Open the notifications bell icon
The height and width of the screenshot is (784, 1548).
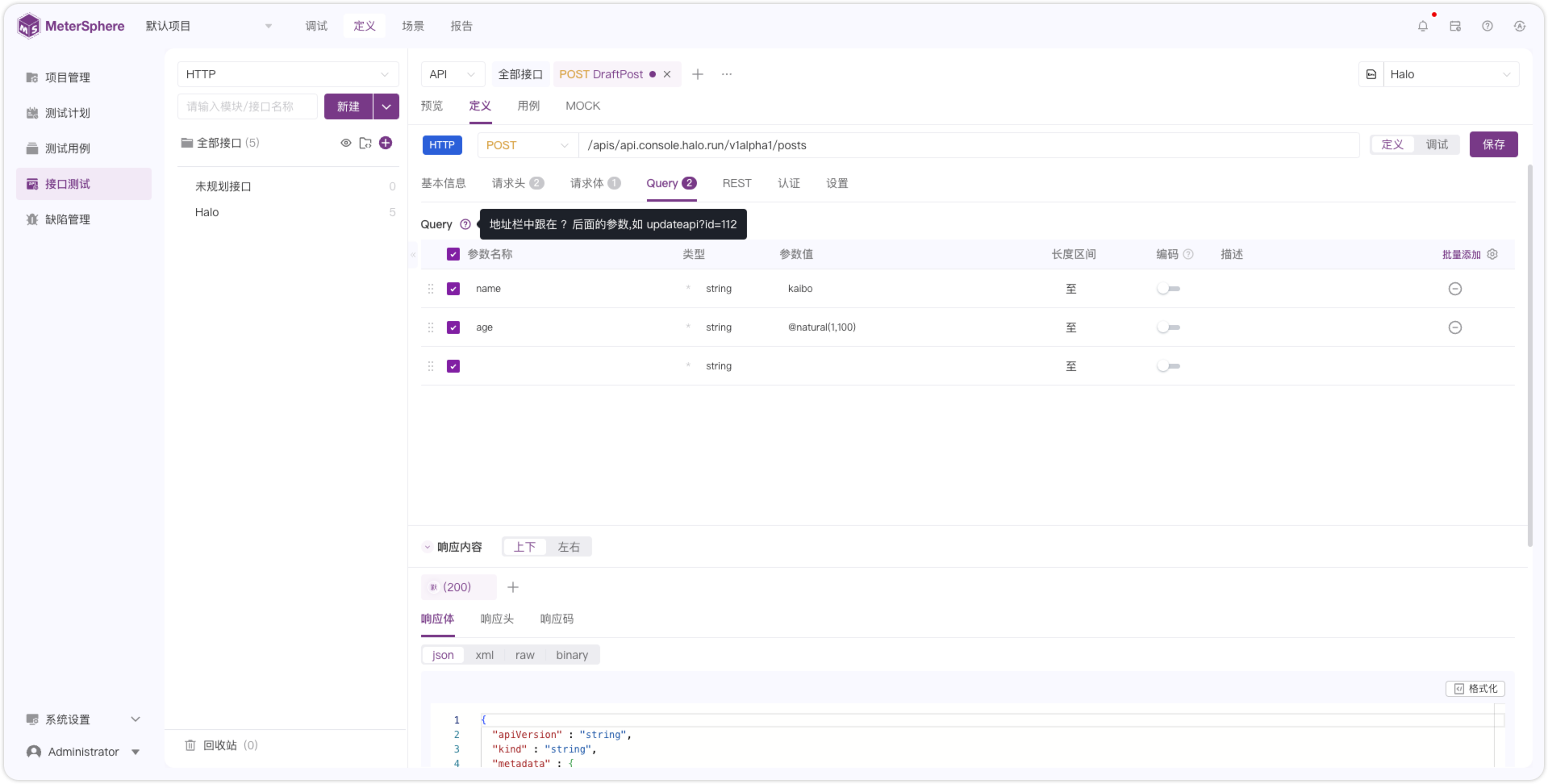pos(1423,26)
